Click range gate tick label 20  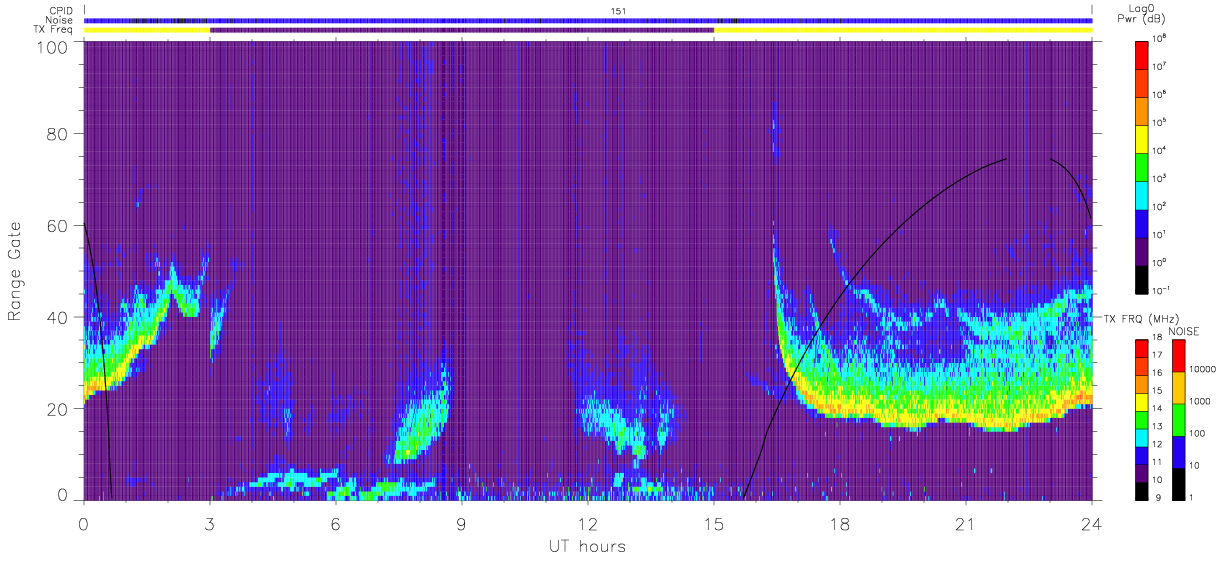(x=57, y=408)
